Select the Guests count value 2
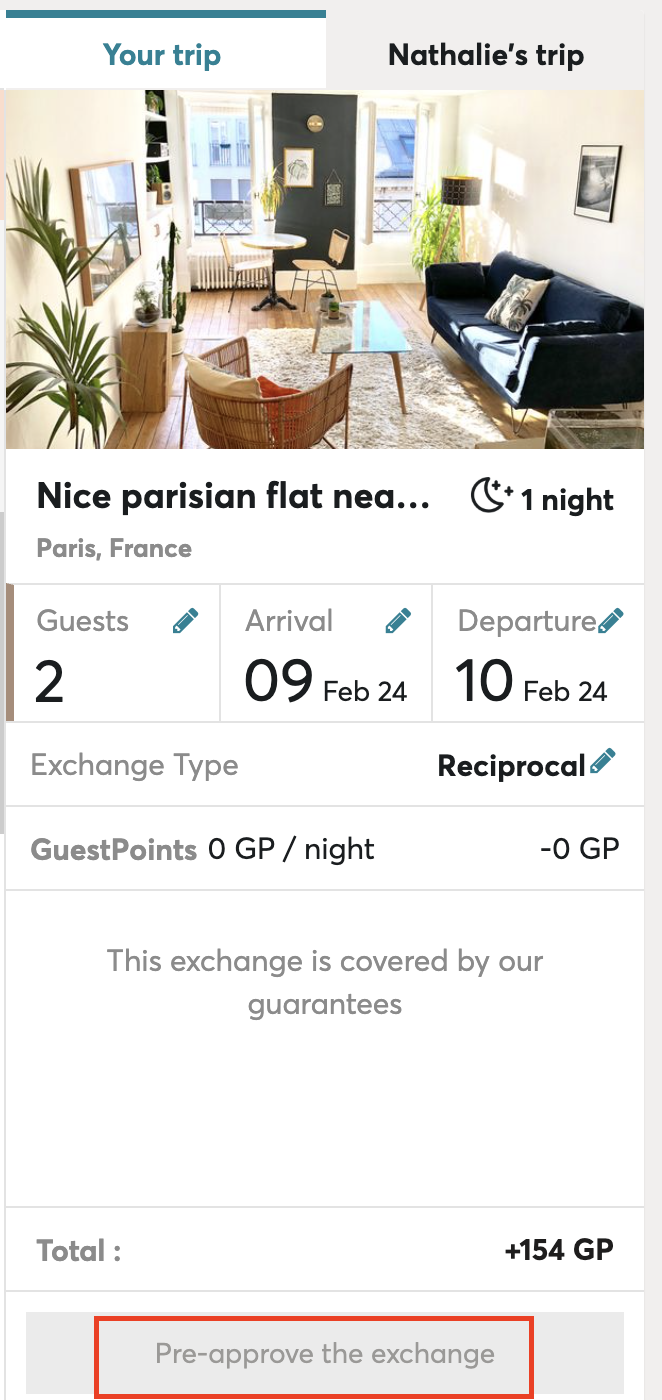 pos(50,682)
